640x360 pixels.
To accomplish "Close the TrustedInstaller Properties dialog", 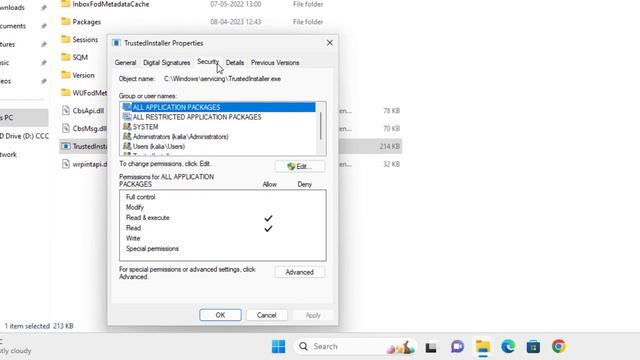I will (x=330, y=43).
